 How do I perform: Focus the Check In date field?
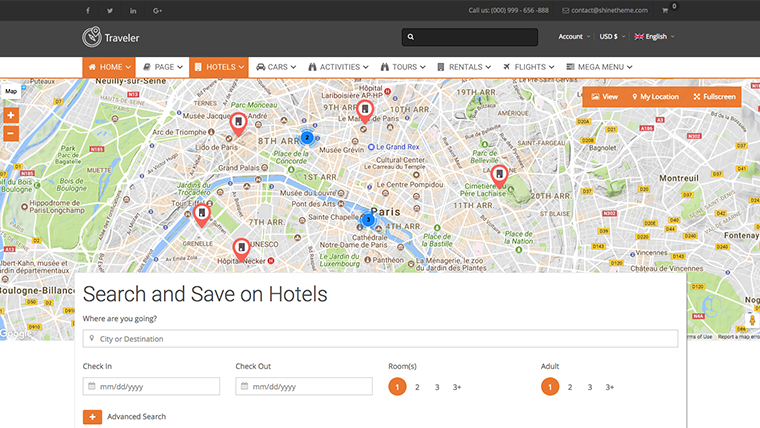(x=151, y=386)
